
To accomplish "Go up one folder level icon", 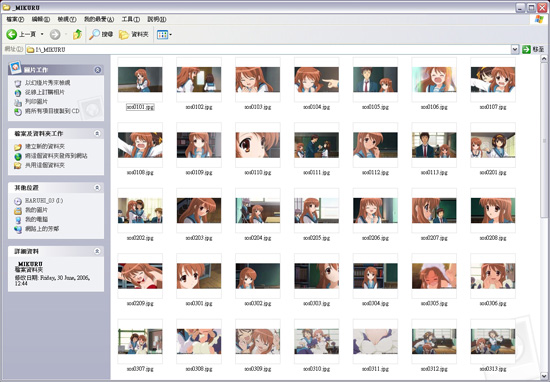I will coord(77,34).
